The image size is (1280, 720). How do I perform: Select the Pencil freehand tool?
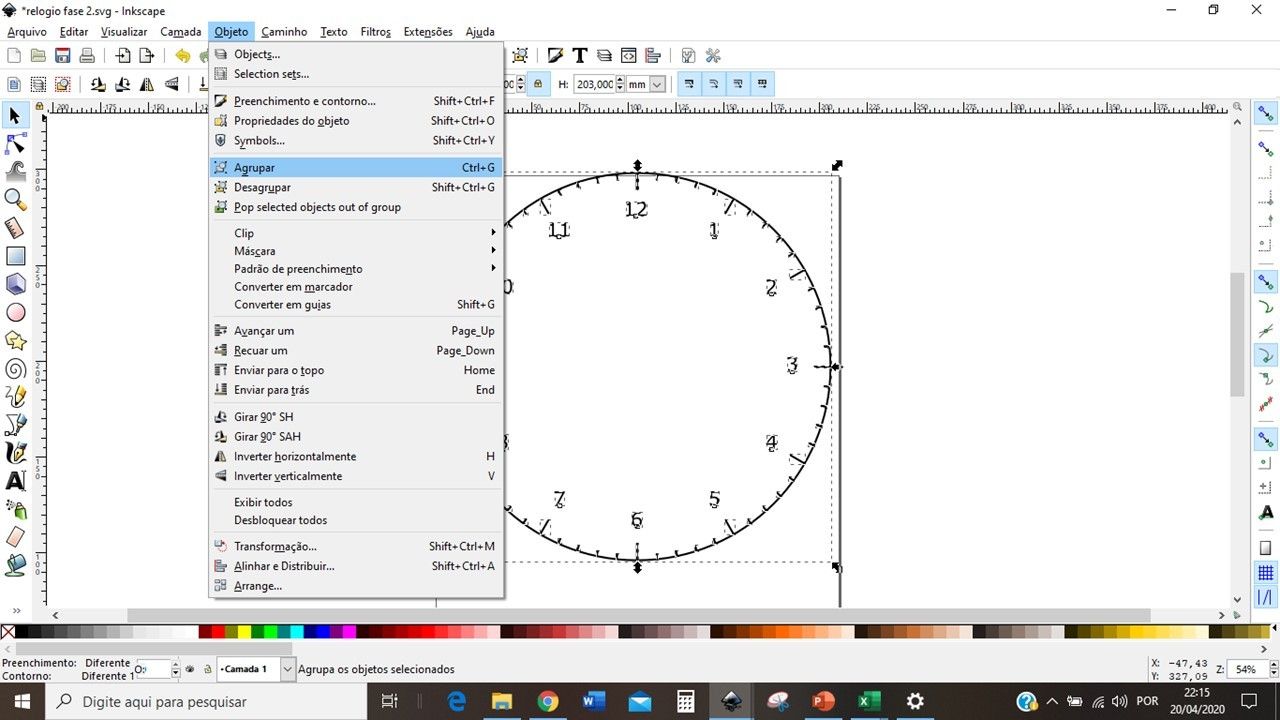[x=15, y=397]
